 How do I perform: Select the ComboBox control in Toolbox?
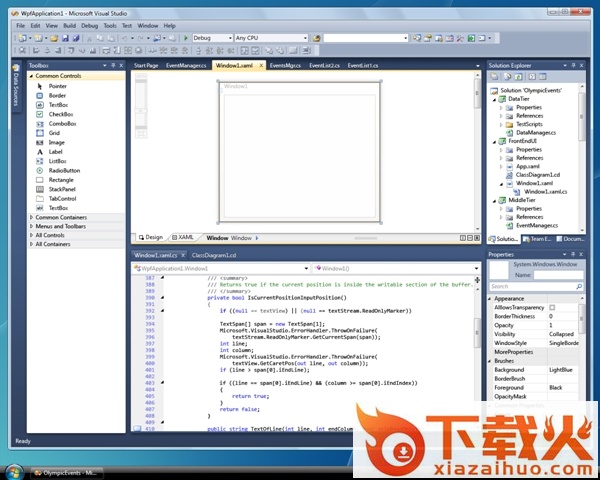point(62,123)
